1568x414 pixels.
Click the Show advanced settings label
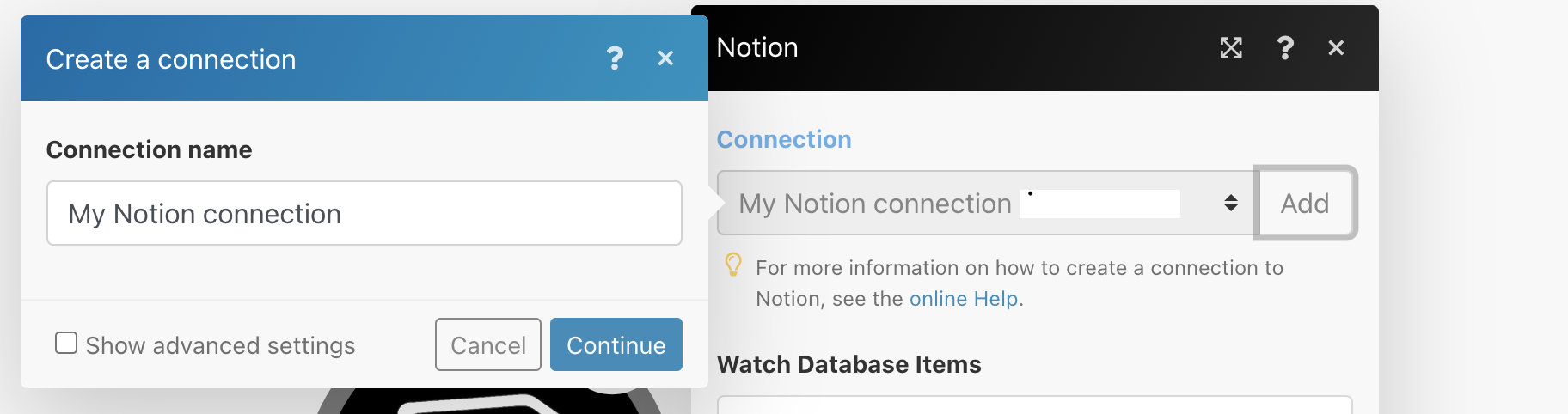220,345
